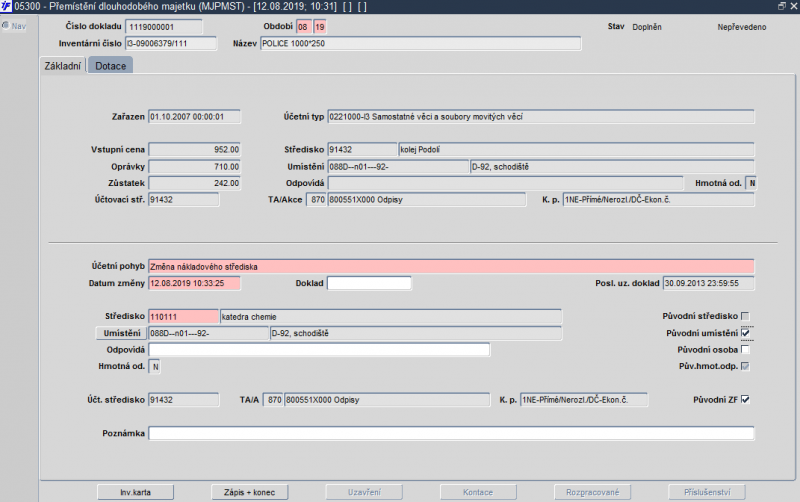Click the new Středisko code 110111 field
This screenshot has height=502, width=800.
point(183,317)
